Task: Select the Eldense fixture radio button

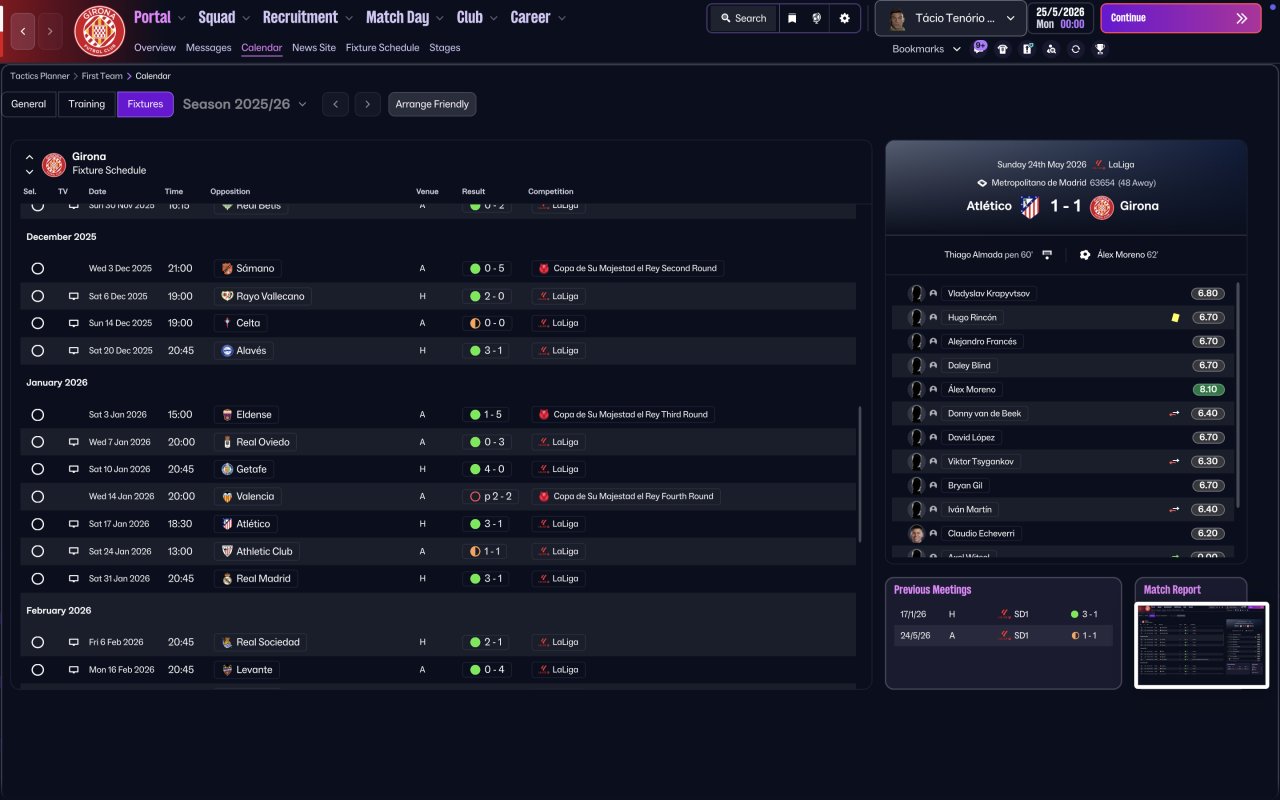Action: point(38,414)
